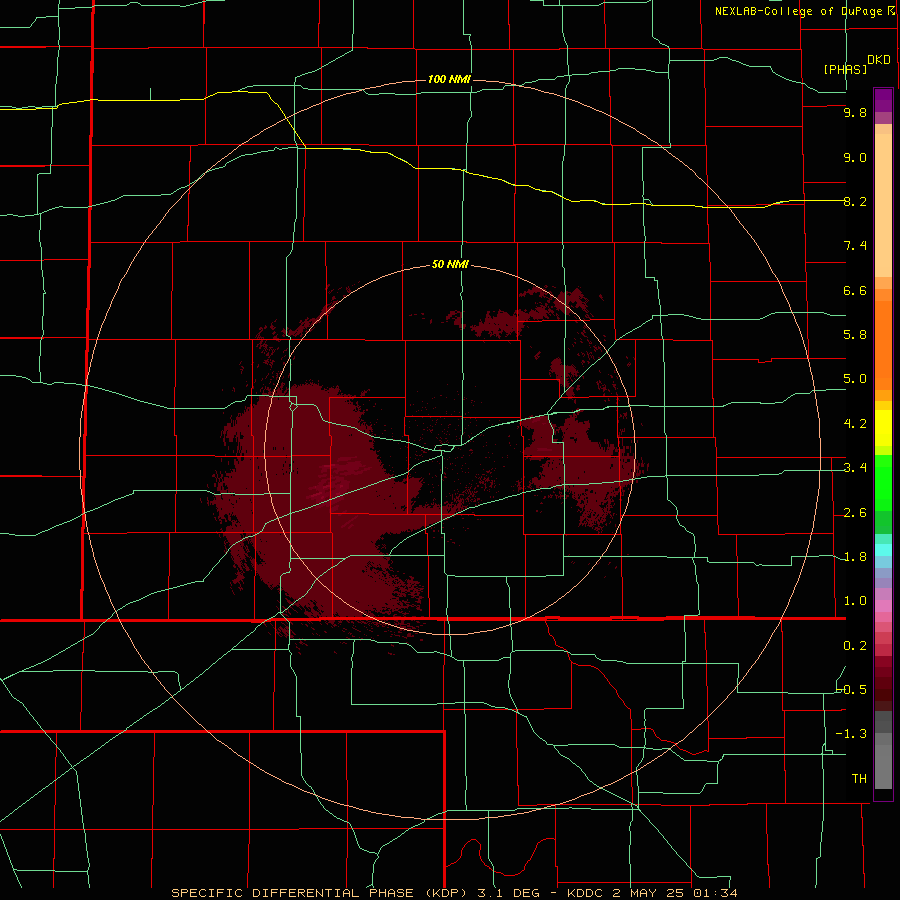
Task: Click the 4.2 value on the color scale
Action: [x=855, y=424]
